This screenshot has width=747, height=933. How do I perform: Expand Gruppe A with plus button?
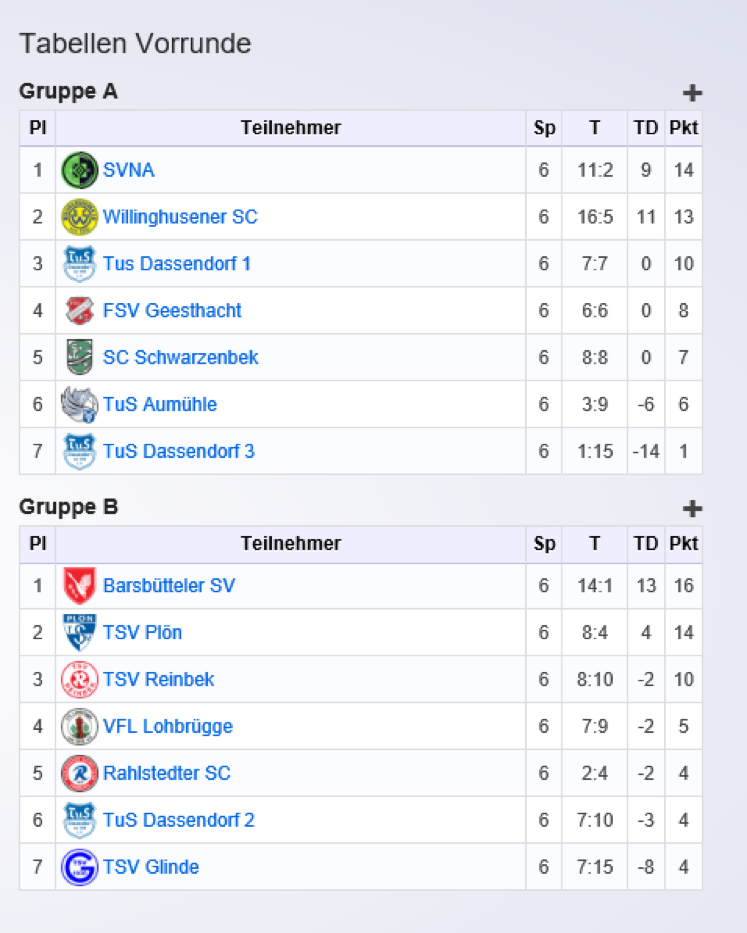(x=692, y=93)
